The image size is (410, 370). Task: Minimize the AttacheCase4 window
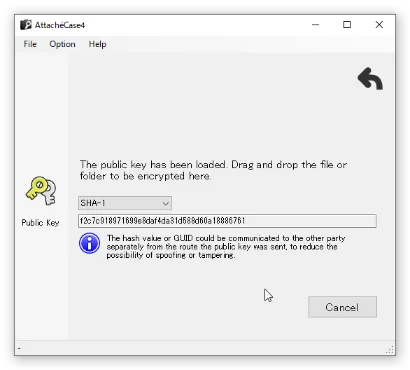click(315, 25)
